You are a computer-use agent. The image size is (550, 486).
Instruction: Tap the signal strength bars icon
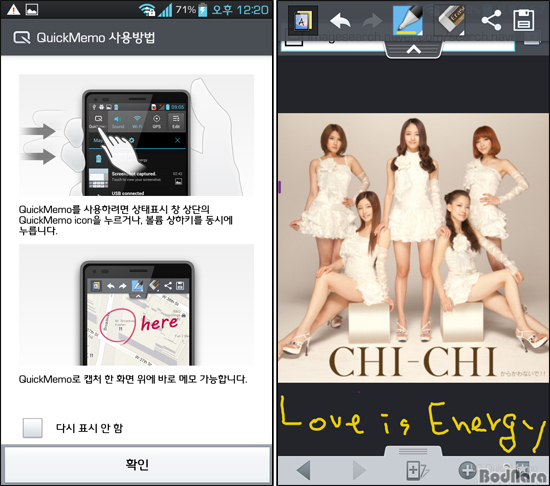[x=165, y=10]
